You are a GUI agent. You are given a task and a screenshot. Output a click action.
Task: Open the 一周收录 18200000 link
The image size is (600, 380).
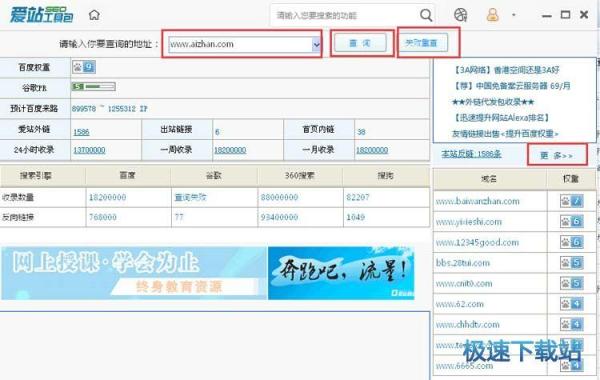[230, 150]
